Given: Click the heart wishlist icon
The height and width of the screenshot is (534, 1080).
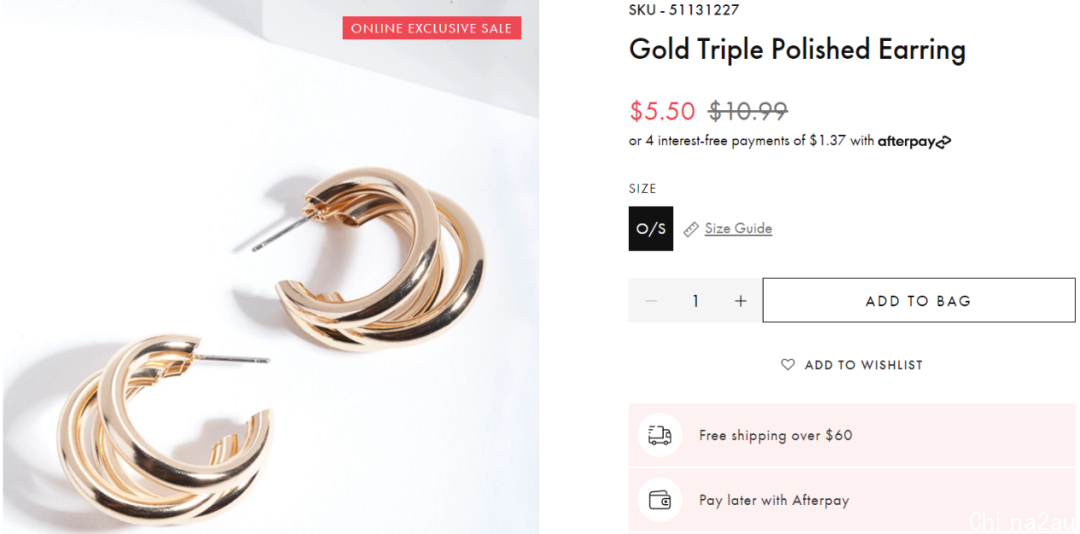Looking at the screenshot, I should coord(787,364).
